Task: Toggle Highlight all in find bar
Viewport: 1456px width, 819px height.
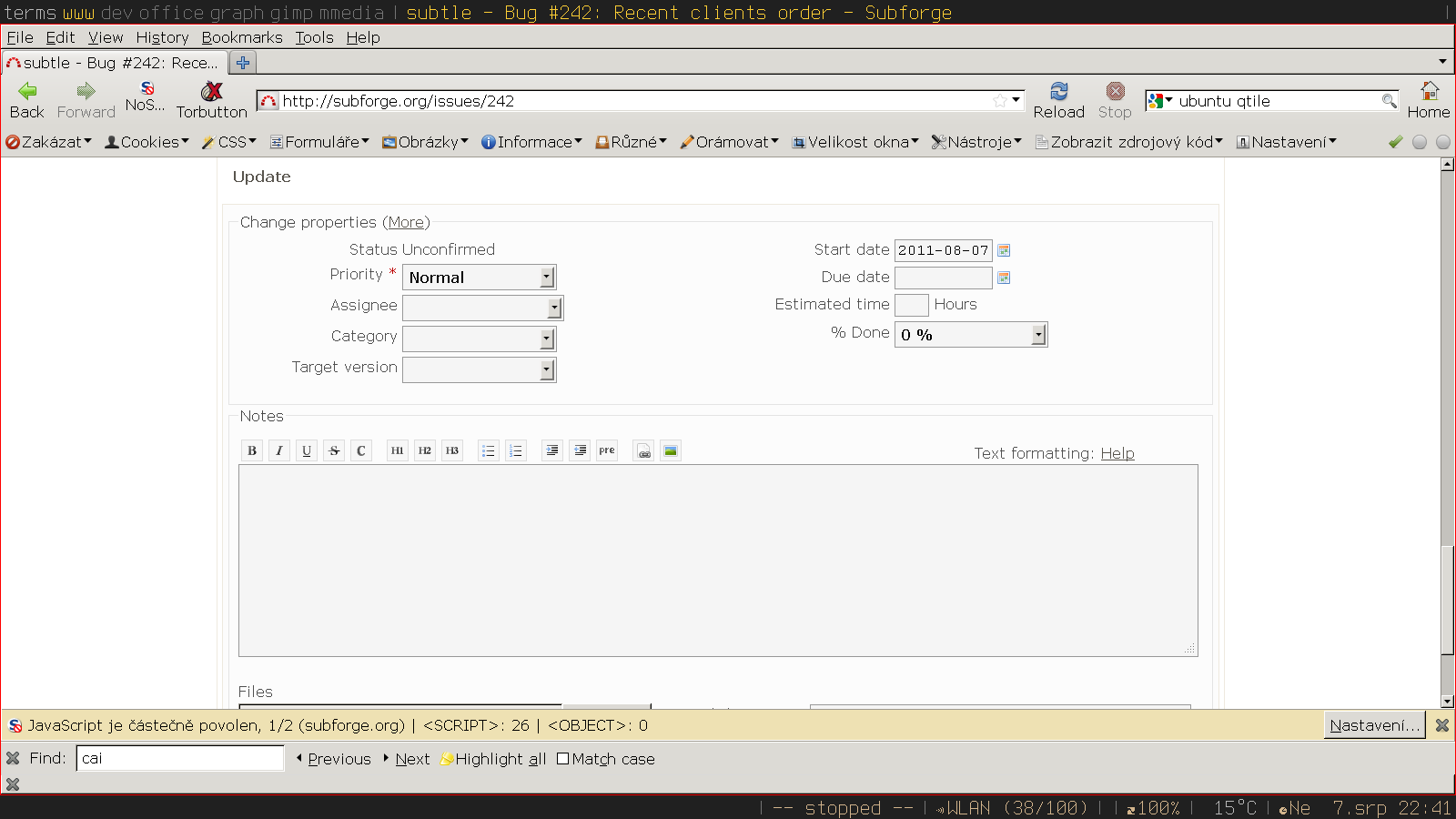Action: click(492, 759)
